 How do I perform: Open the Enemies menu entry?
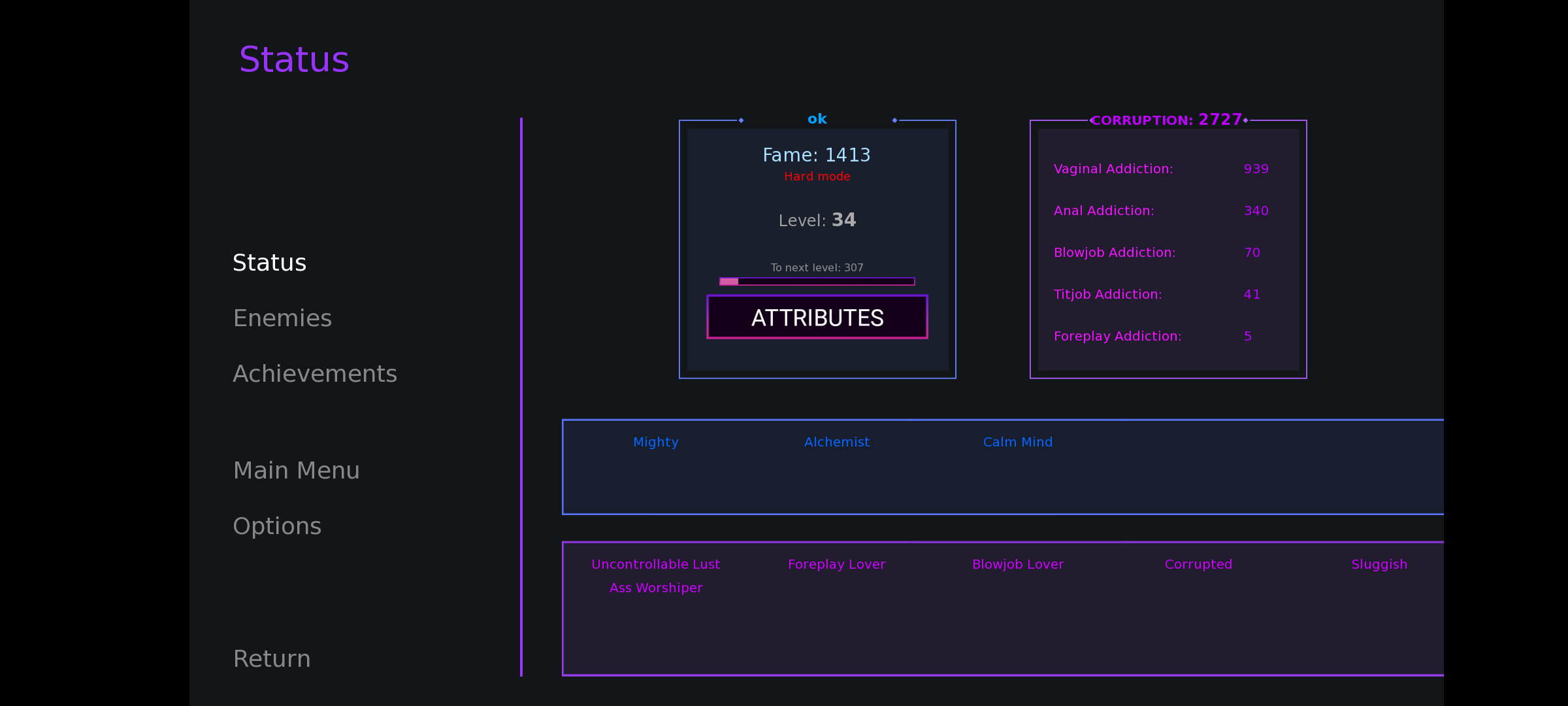pos(282,318)
